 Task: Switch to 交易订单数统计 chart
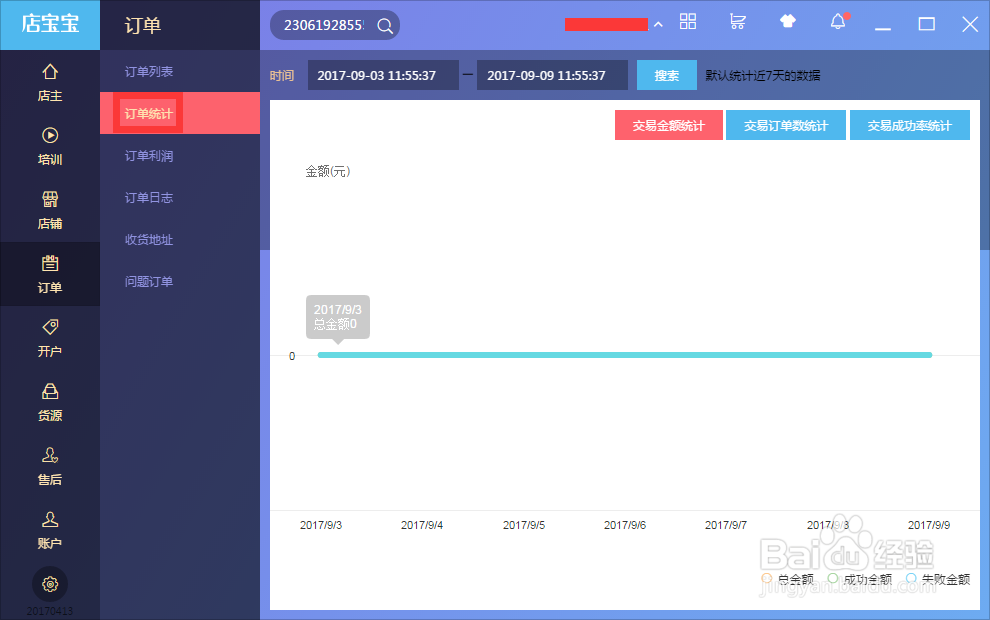[785, 125]
